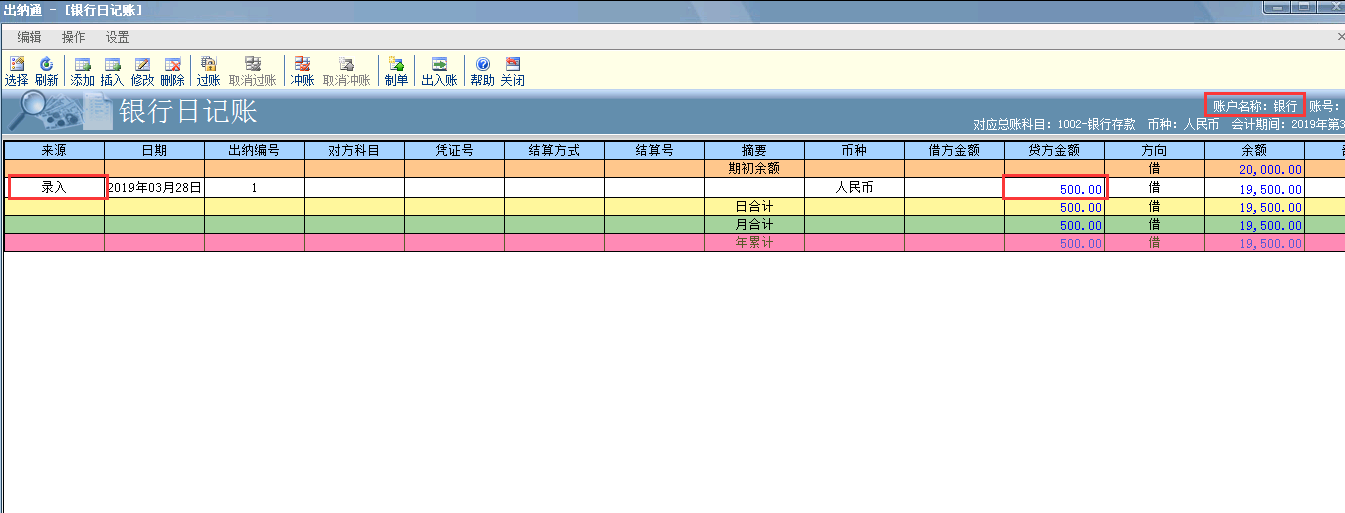Open the 操作 menu
This screenshot has width=1345, height=513.
coord(73,37)
